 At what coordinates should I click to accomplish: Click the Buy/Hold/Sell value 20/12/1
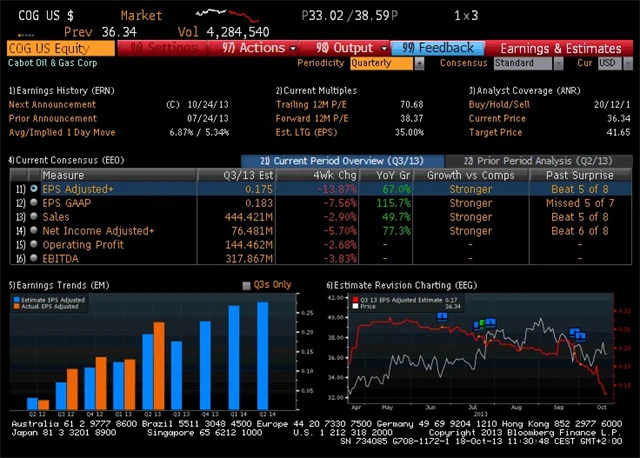(612, 104)
